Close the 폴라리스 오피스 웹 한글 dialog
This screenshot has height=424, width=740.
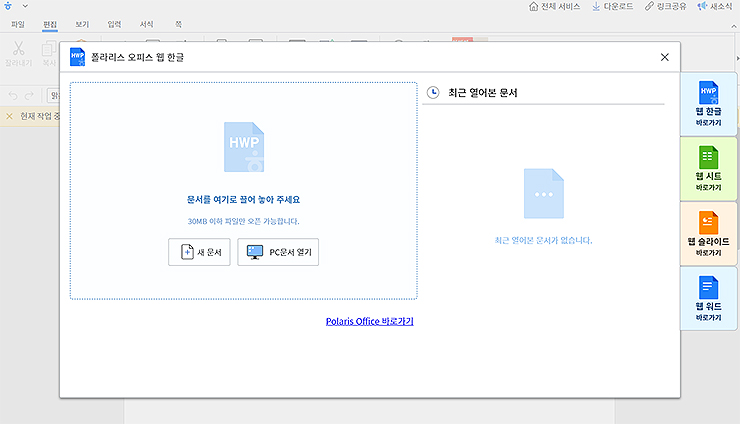pos(664,57)
